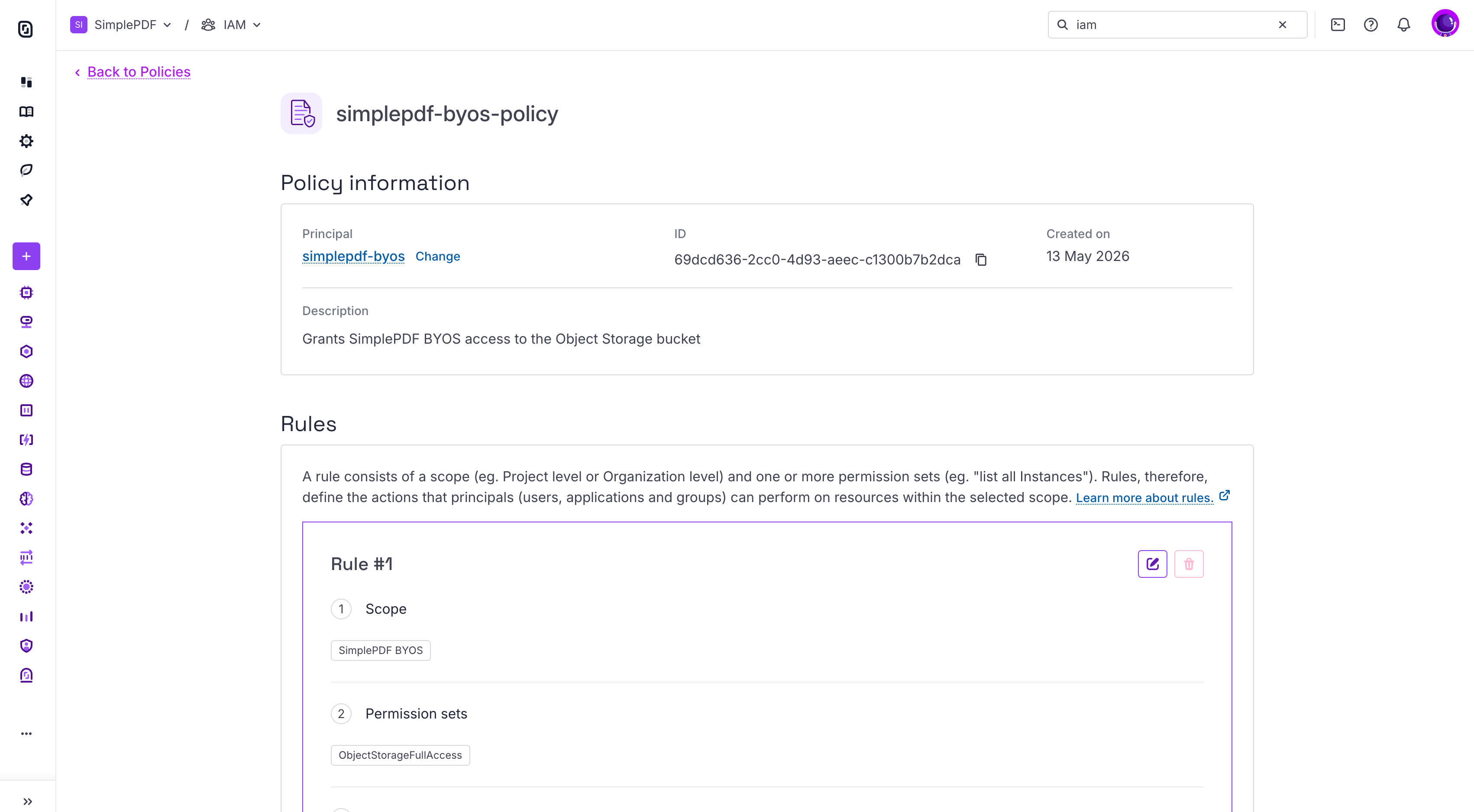Click the purple plus create button

(26, 256)
